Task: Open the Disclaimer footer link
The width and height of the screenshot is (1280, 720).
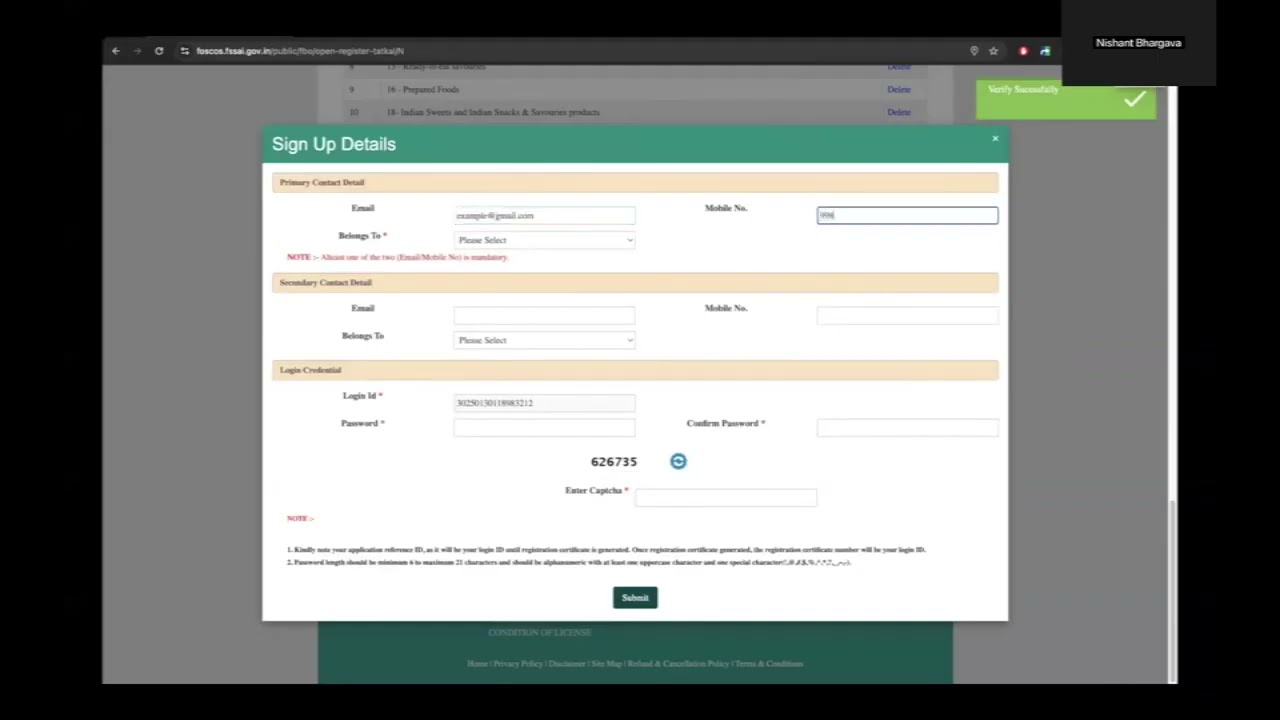Action: tap(567, 664)
